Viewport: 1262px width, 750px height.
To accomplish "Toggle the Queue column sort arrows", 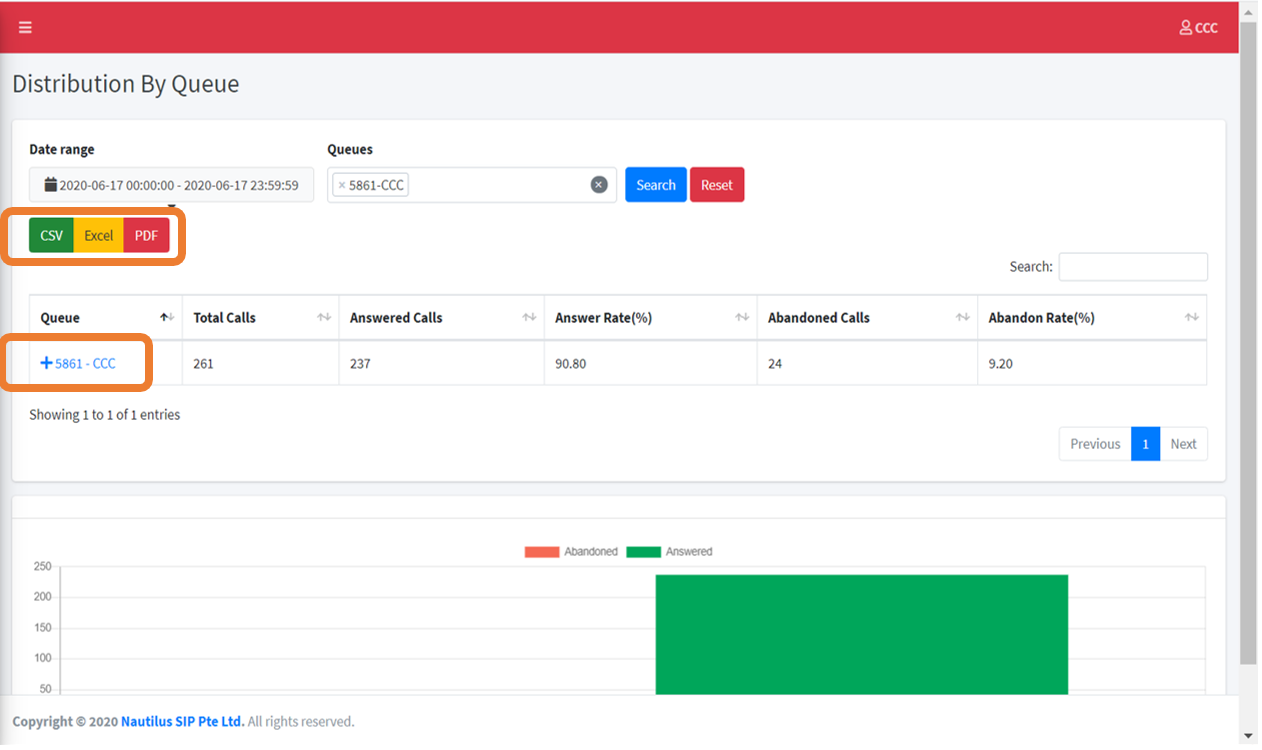I will coord(168,316).
